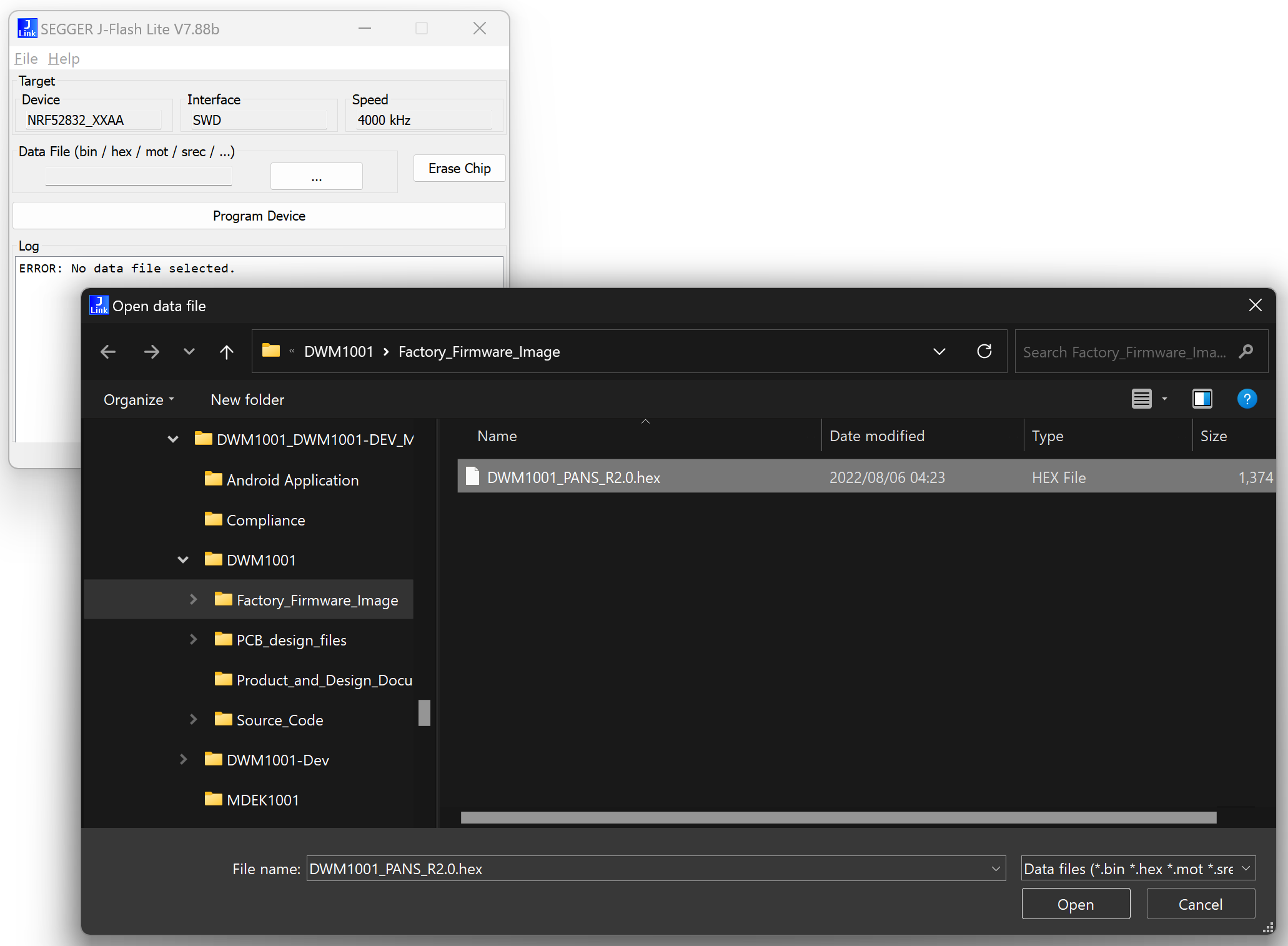Click the Back navigation arrow
The height and width of the screenshot is (946, 1288).
click(108, 352)
